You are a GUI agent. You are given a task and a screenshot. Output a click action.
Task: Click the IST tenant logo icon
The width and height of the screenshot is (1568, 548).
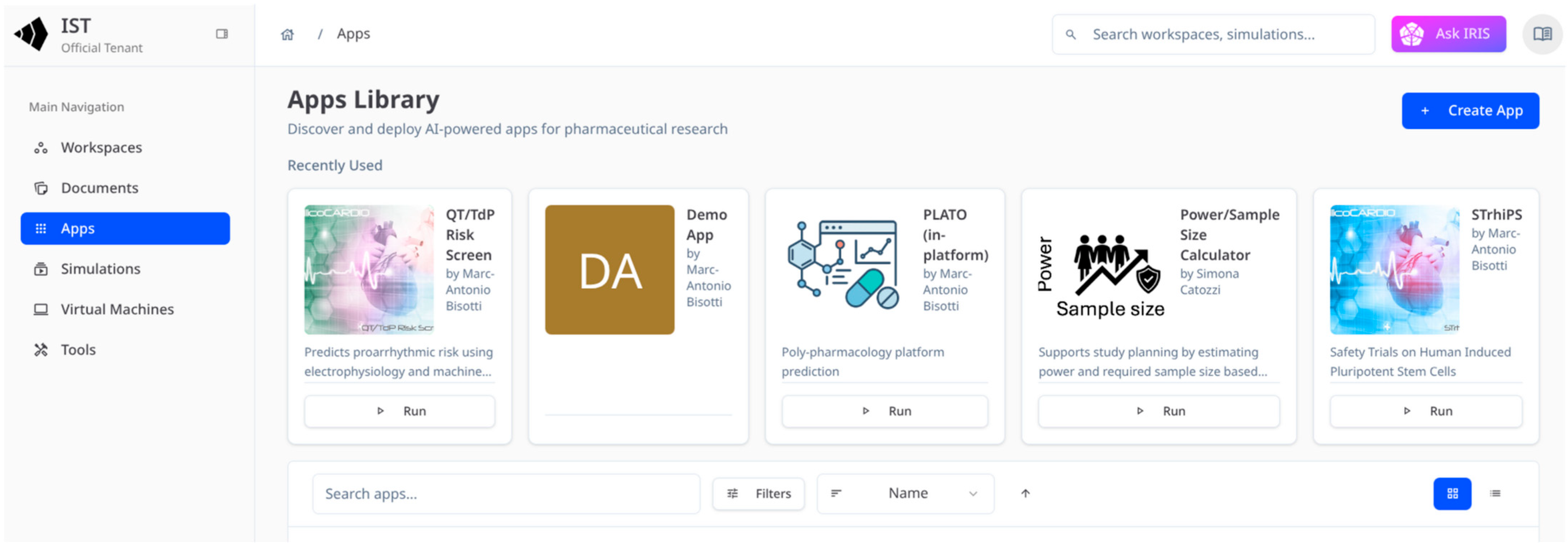pyautogui.click(x=32, y=34)
